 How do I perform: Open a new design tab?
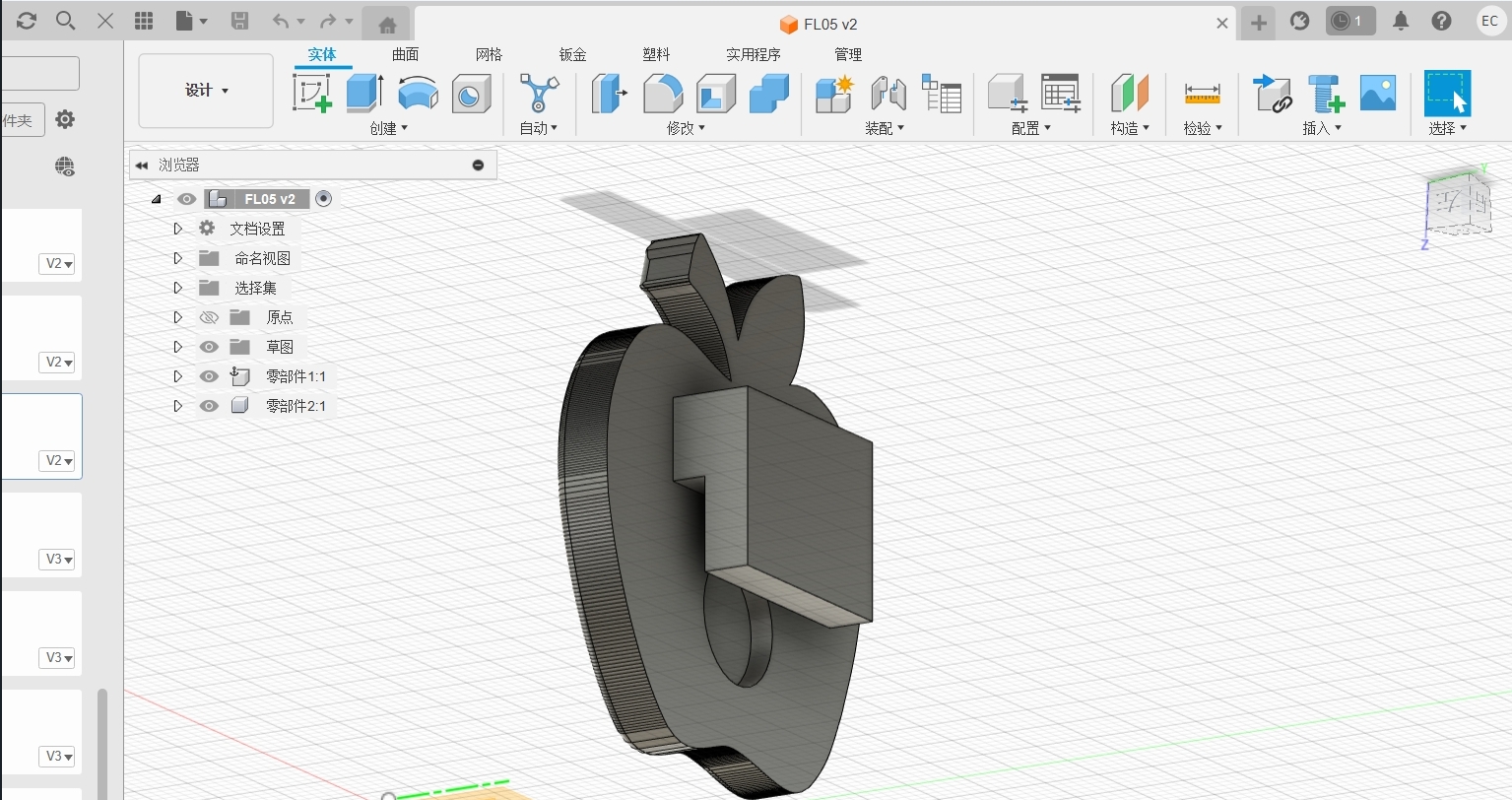coord(1258,23)
